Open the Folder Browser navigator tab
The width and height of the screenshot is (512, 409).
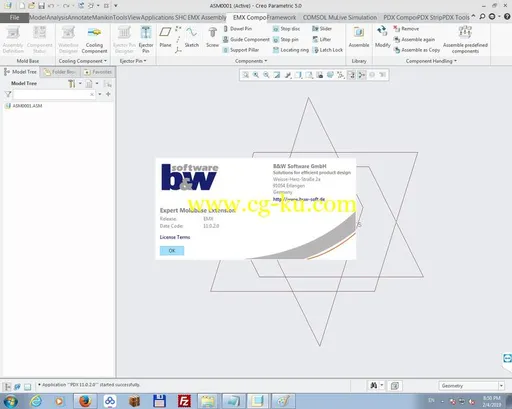[x=60, y=72]
